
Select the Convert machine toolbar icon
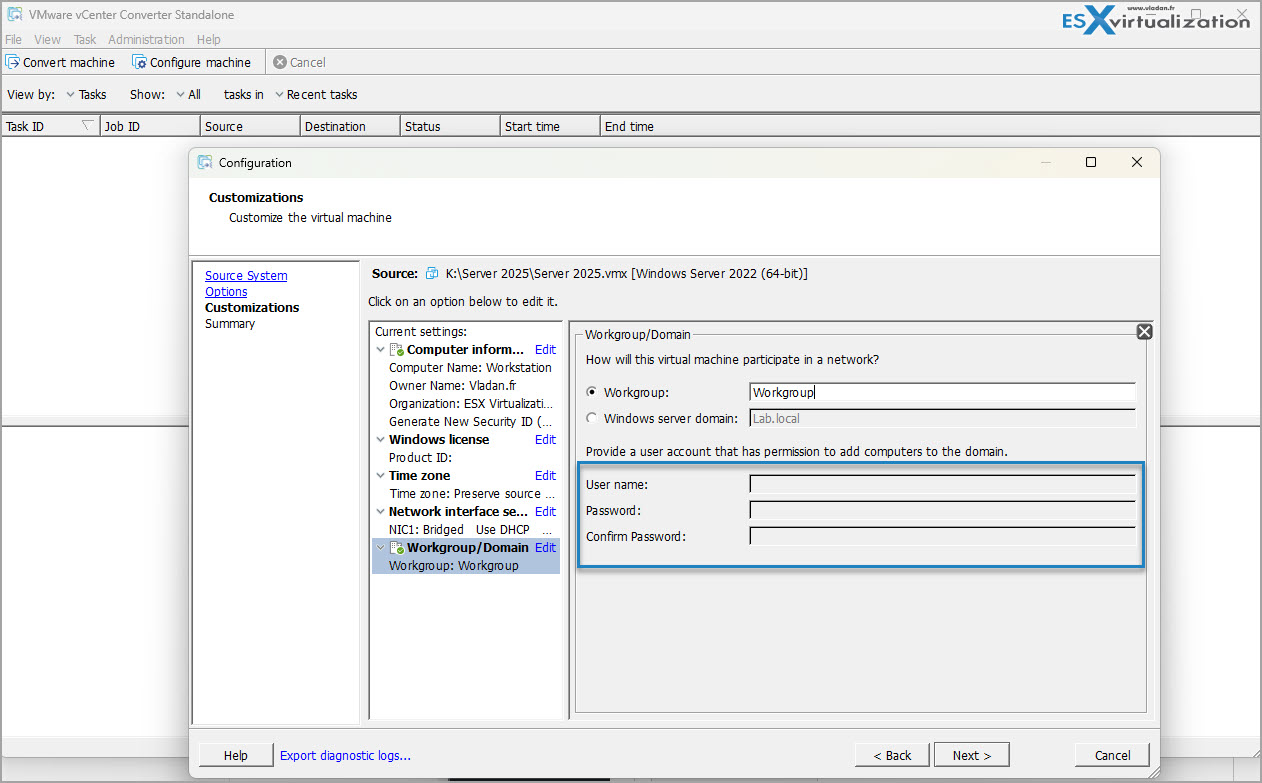click(x=12, y=62)
